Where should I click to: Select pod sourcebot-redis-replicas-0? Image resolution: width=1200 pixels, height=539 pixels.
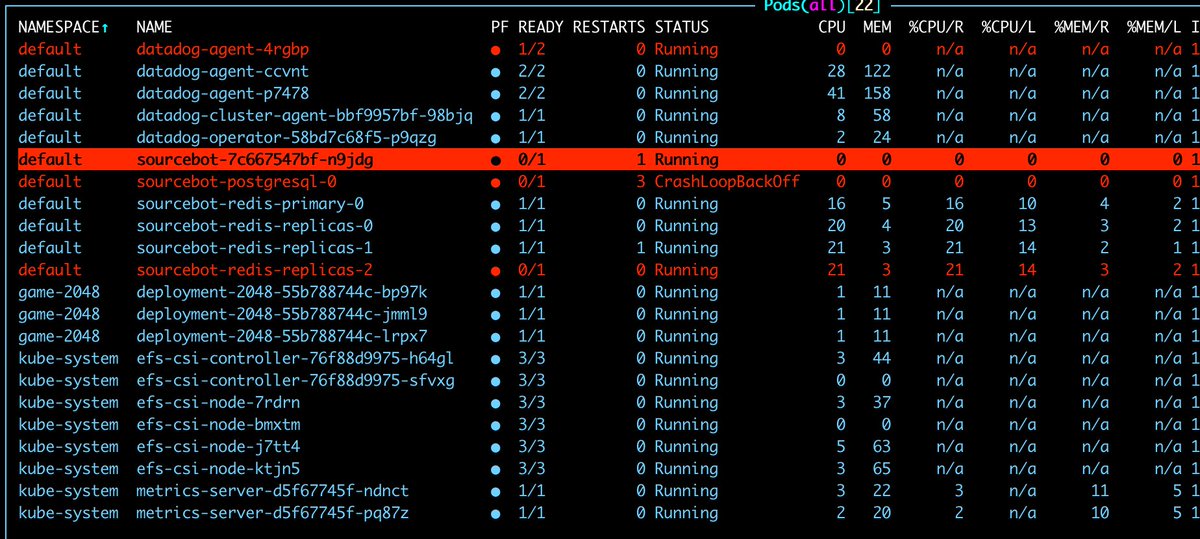(x=255, y=226)
